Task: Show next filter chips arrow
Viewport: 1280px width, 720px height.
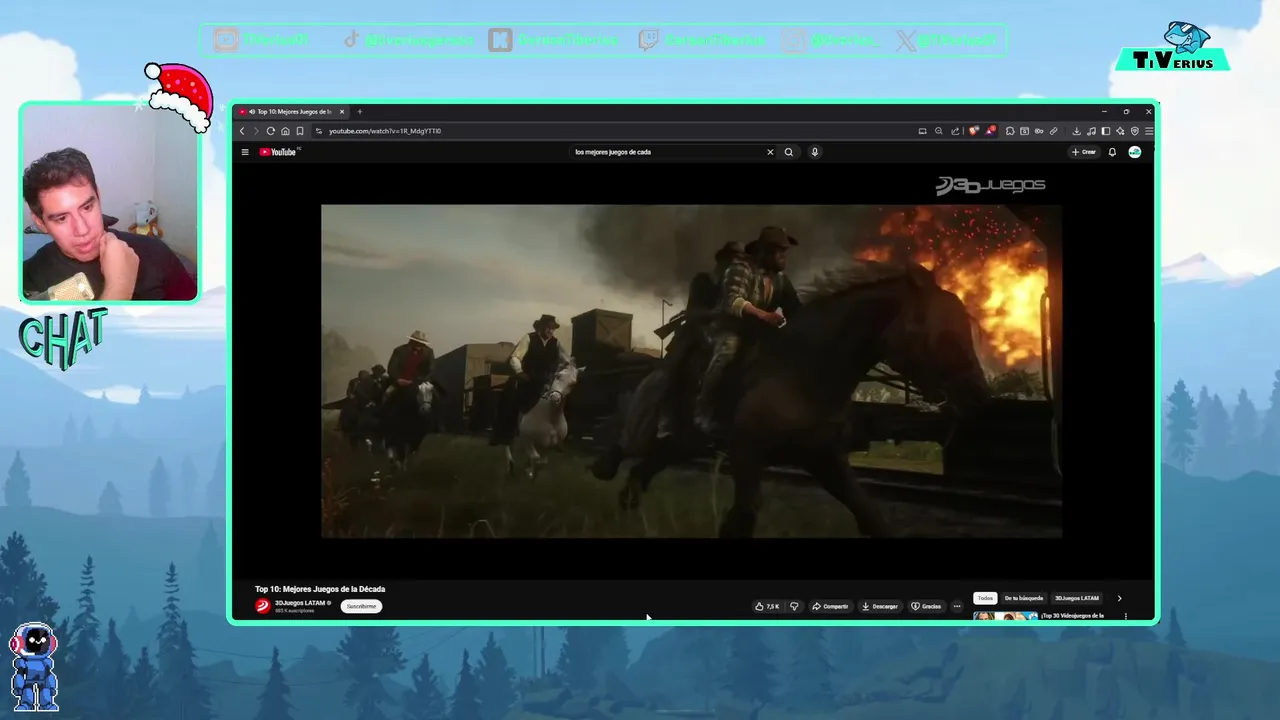Action: tap(1119, 598)
